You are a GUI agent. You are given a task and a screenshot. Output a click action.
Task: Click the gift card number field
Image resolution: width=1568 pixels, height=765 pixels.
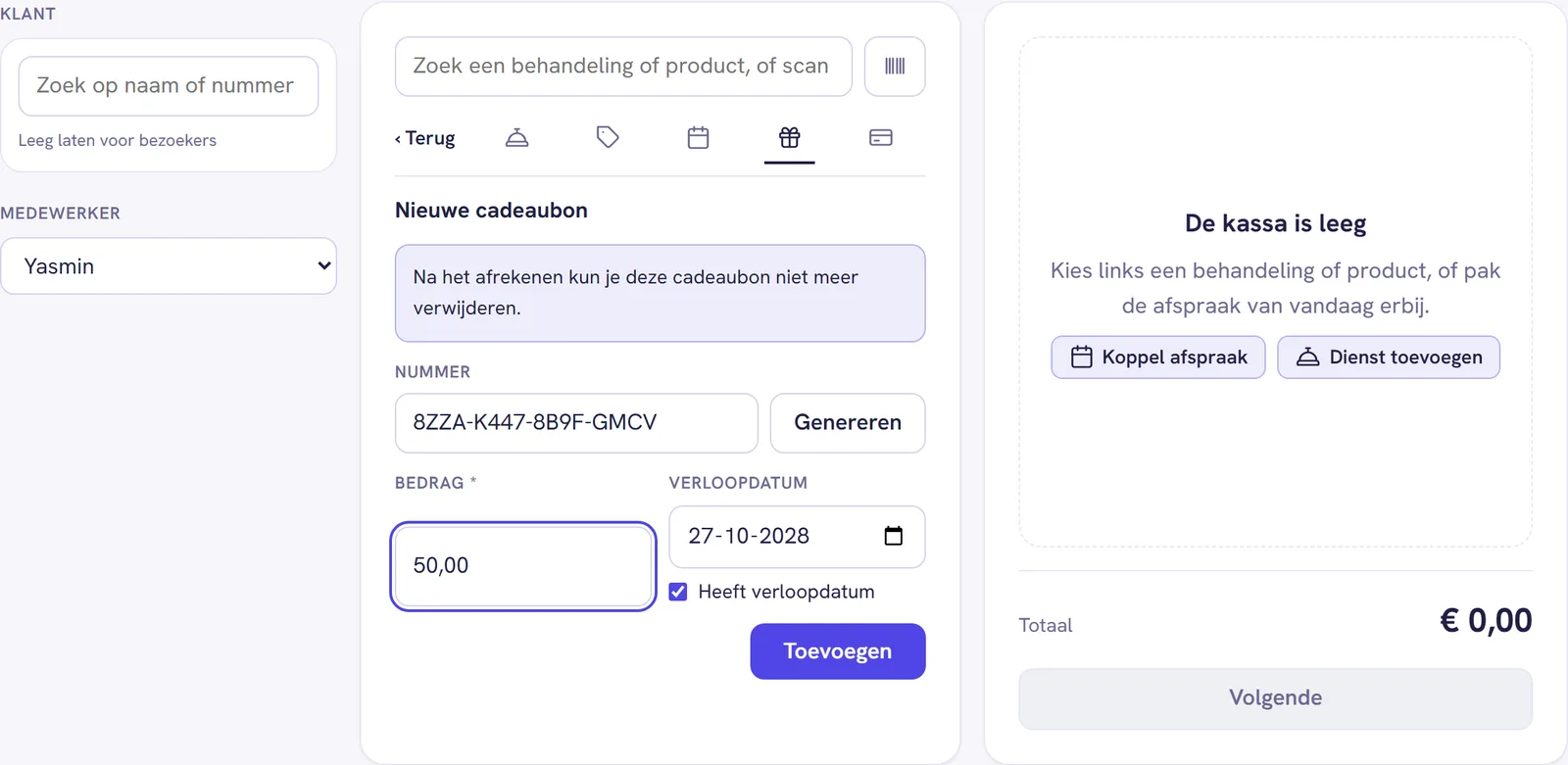576,423
